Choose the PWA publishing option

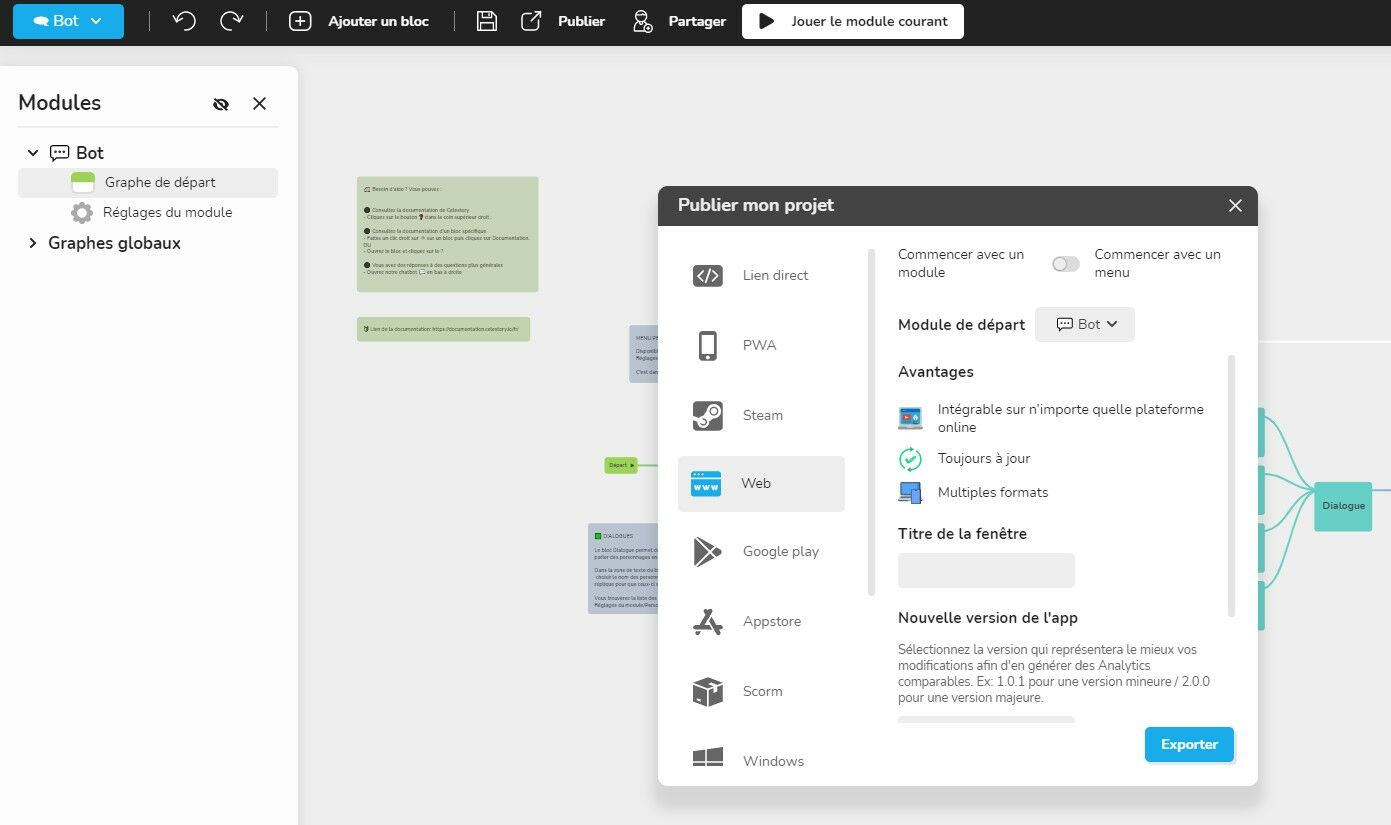pos(761,345)
